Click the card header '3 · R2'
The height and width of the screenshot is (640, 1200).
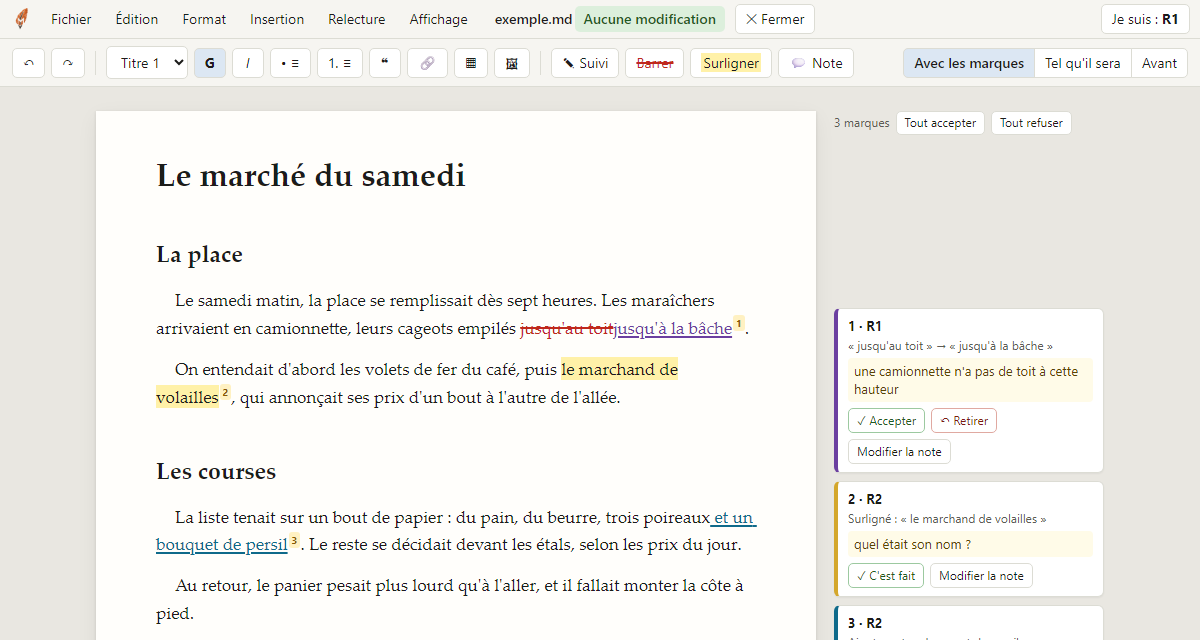pos(865,623)
